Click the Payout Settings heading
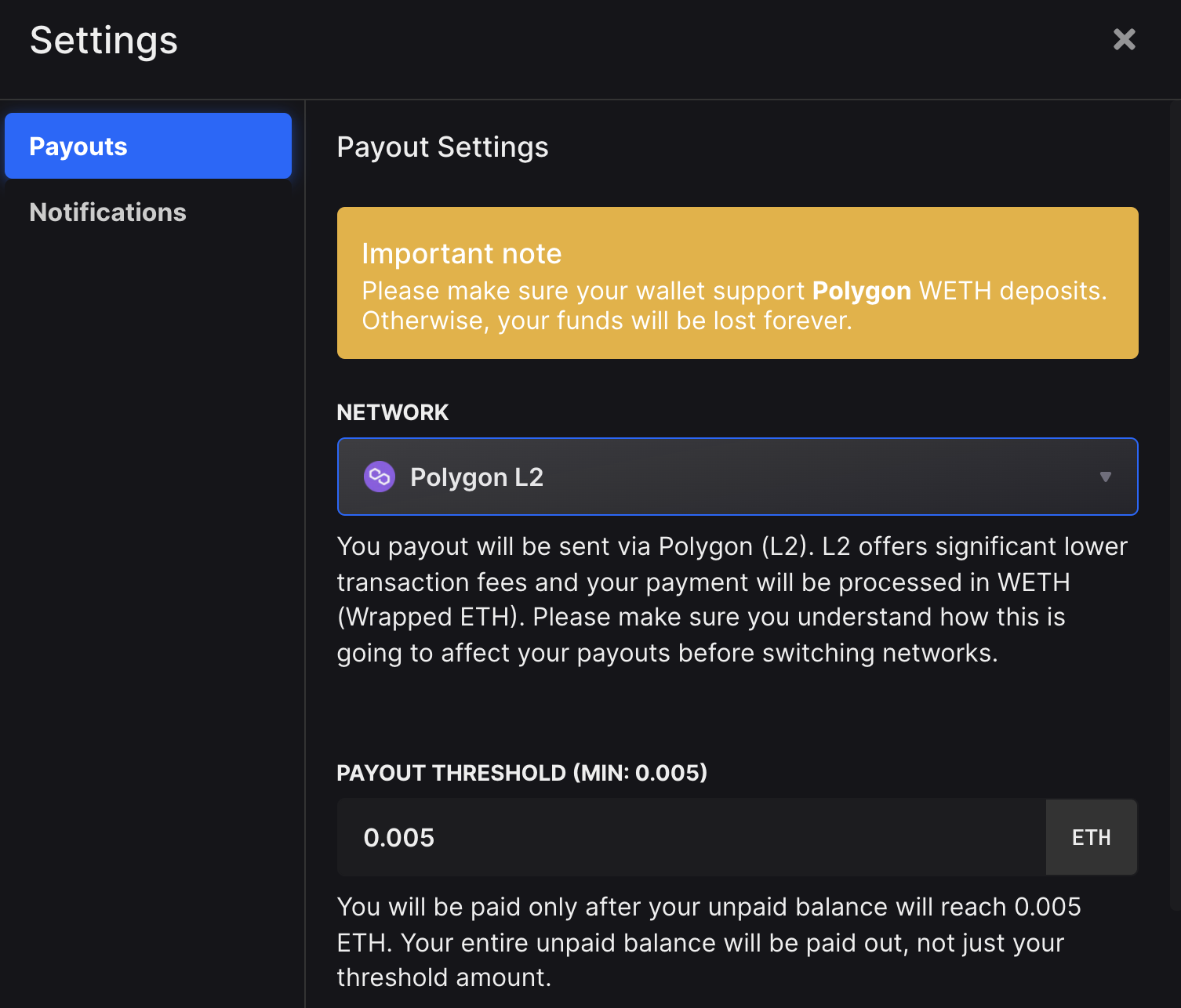 click(442, 147)
